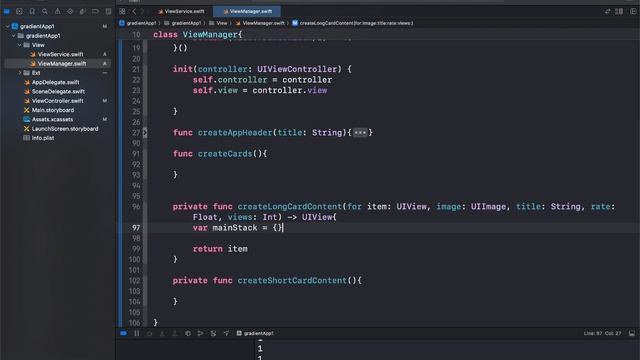Image resolution: width=640 pixels, height=360 pixels.
Task: Click gradientApp1 group in jump bar
Action: [183, 23]
